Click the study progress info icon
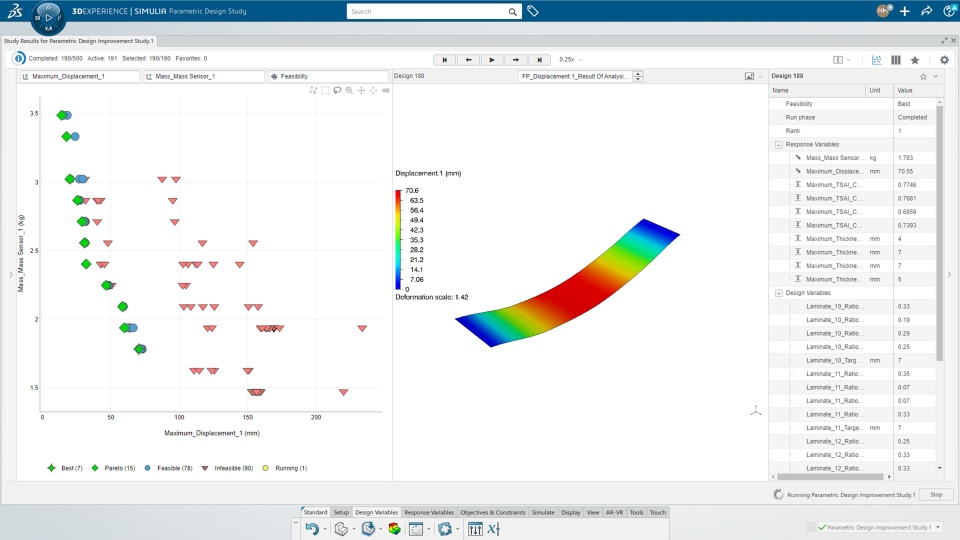Image resolution: width=960 pixels, height=540 pixels. pos(18,59)
